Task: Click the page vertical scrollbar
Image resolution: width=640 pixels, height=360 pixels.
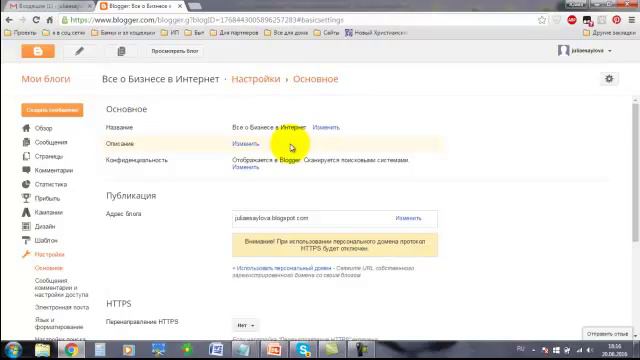Action: (635, 171)
